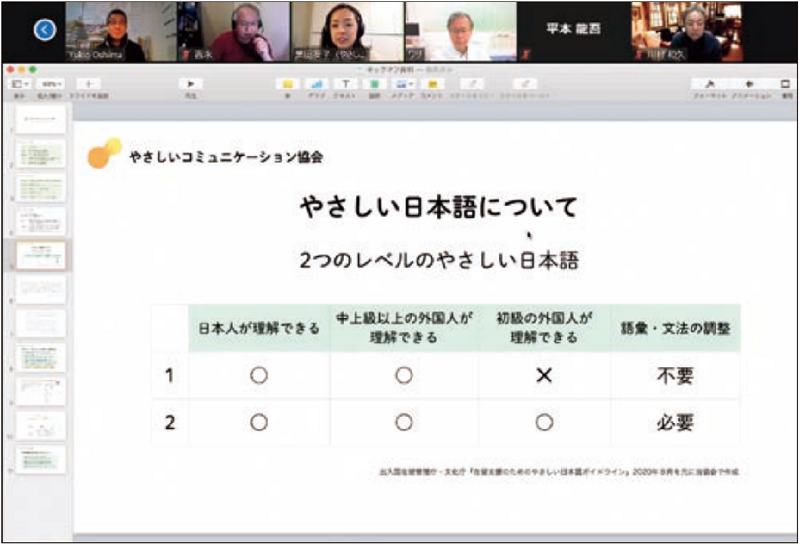
Task: Select slide 7 thumbnail in navigator
Action: 40,324
